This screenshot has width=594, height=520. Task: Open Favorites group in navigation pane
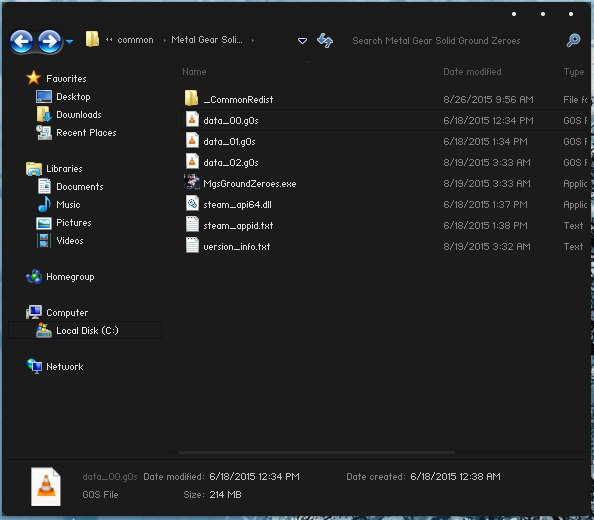(x=66, y=79)
